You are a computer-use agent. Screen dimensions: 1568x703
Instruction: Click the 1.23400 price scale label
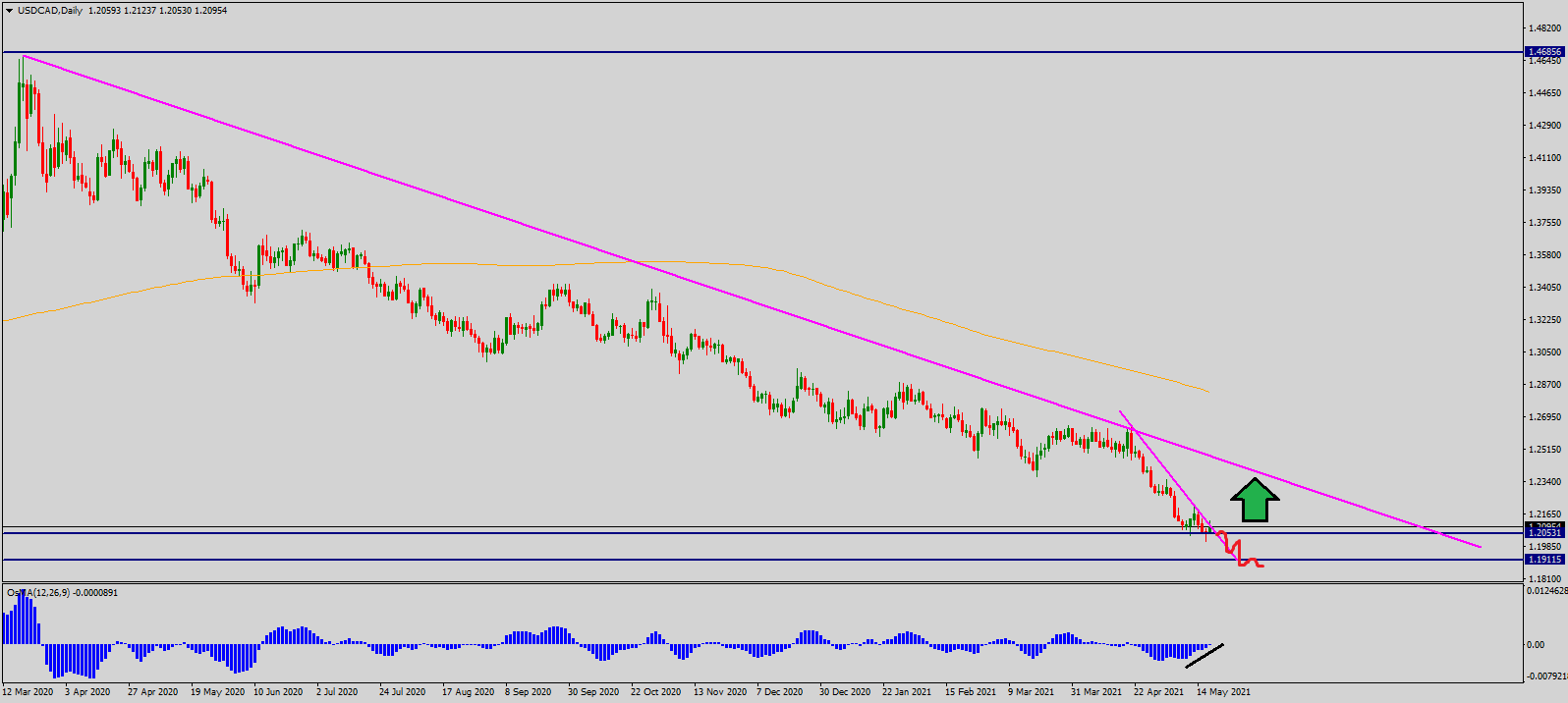[1544, 482]
